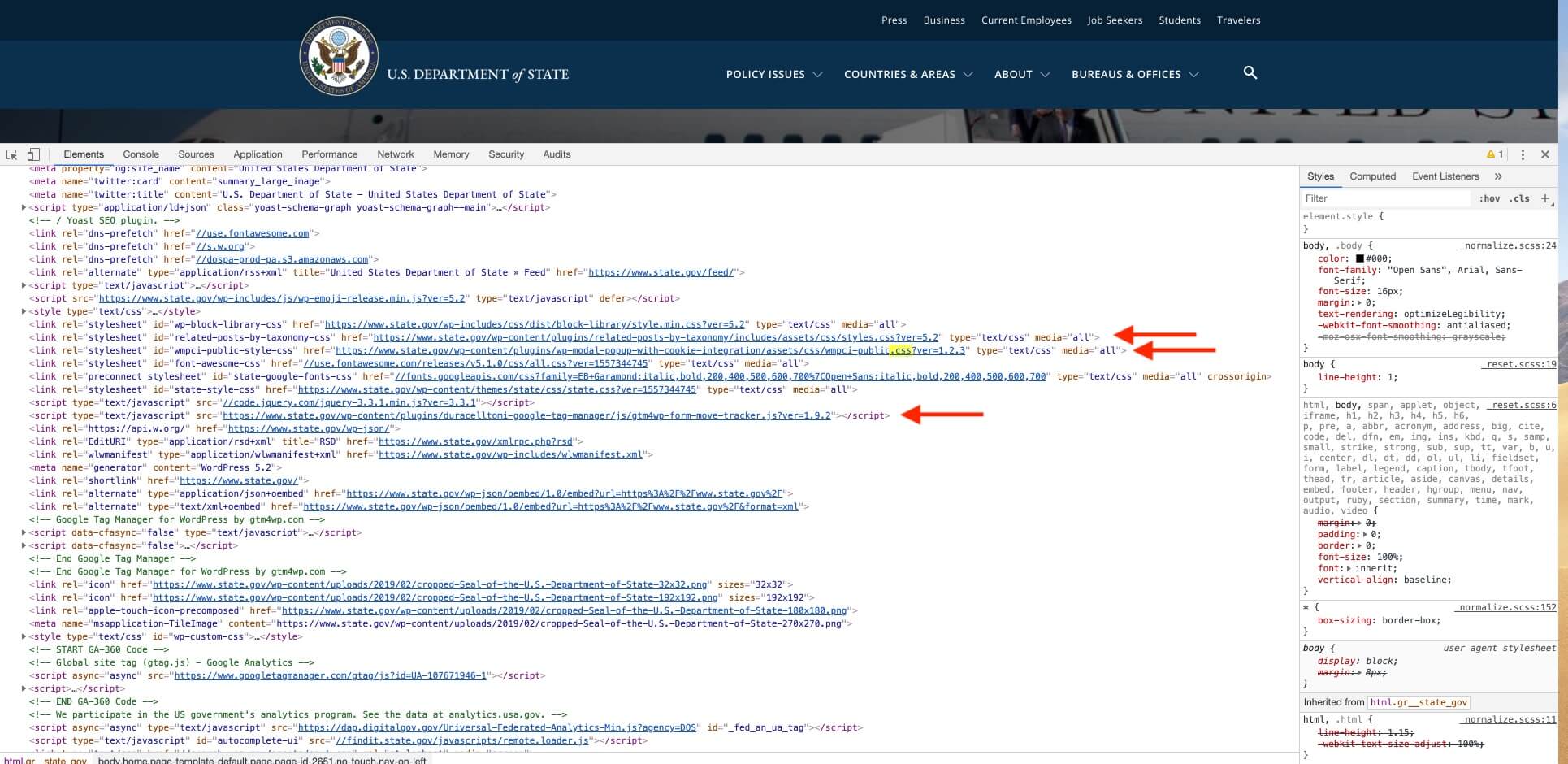Show more Styles pane tabs chevron

tap(1498, 176)
